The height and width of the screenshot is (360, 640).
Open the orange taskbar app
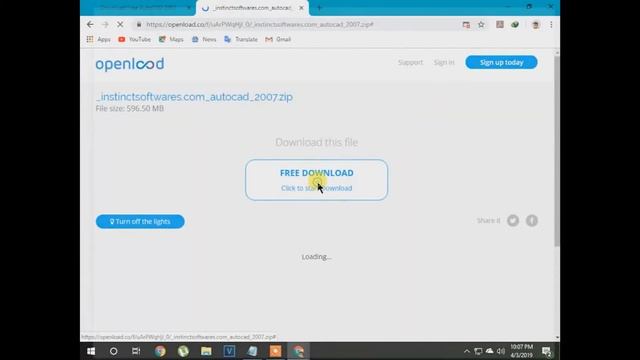tap(275, 351)
